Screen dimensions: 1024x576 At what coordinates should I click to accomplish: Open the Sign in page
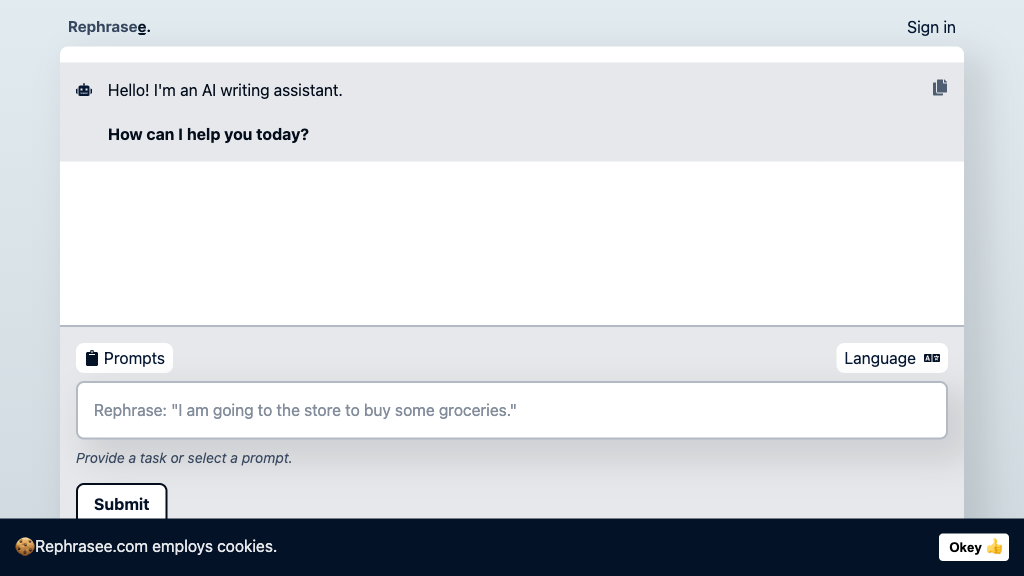click(931, 27)
